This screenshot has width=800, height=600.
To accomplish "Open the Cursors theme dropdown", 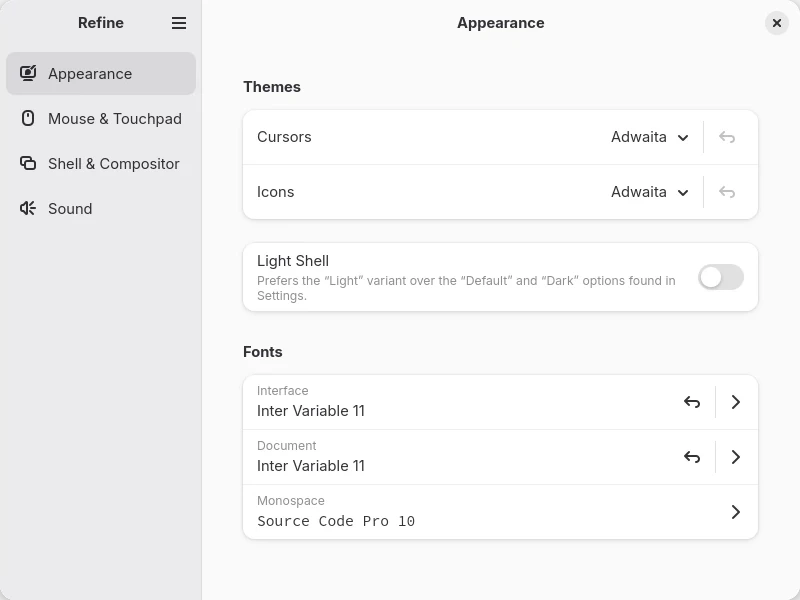I will [650, 137].
